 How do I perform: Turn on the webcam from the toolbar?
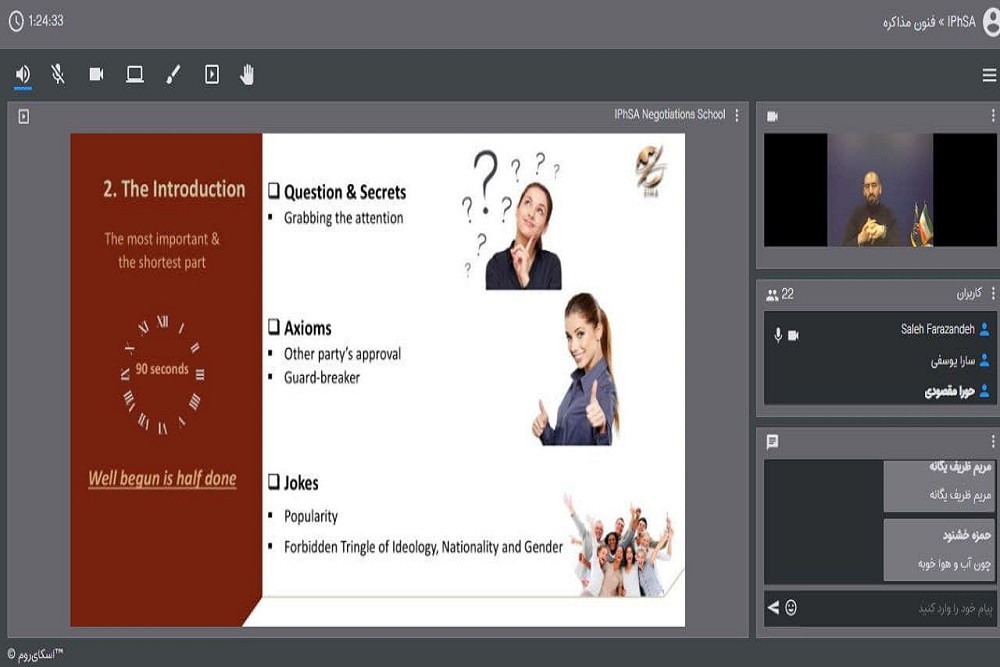(x=96, y=74)
